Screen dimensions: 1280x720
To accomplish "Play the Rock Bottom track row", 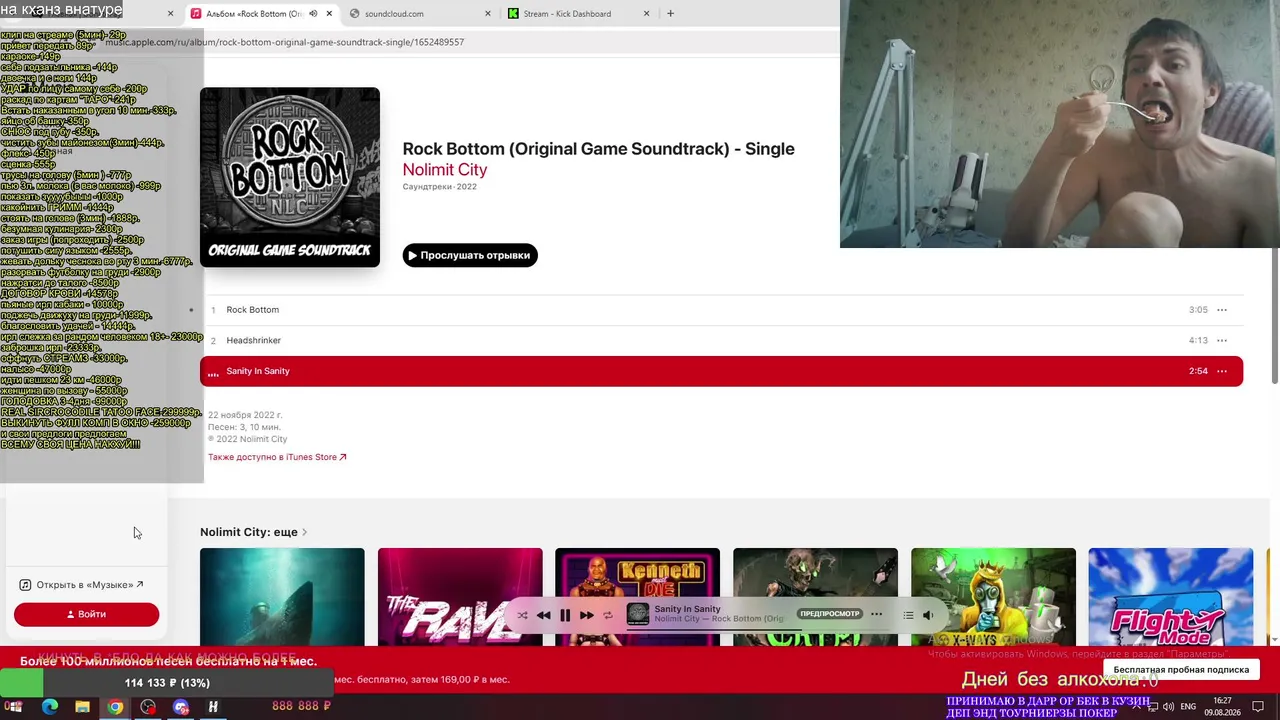I will (721, 310).
